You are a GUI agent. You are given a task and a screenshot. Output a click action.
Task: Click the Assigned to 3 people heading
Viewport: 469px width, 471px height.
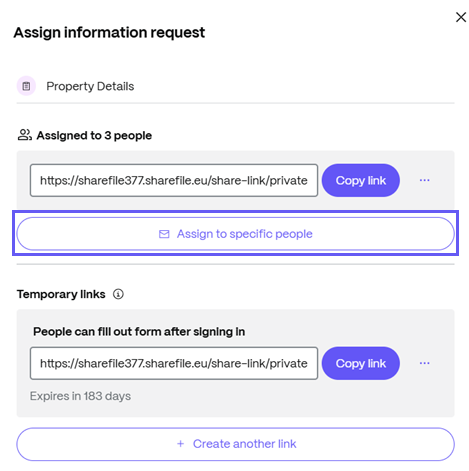point(94,136)
